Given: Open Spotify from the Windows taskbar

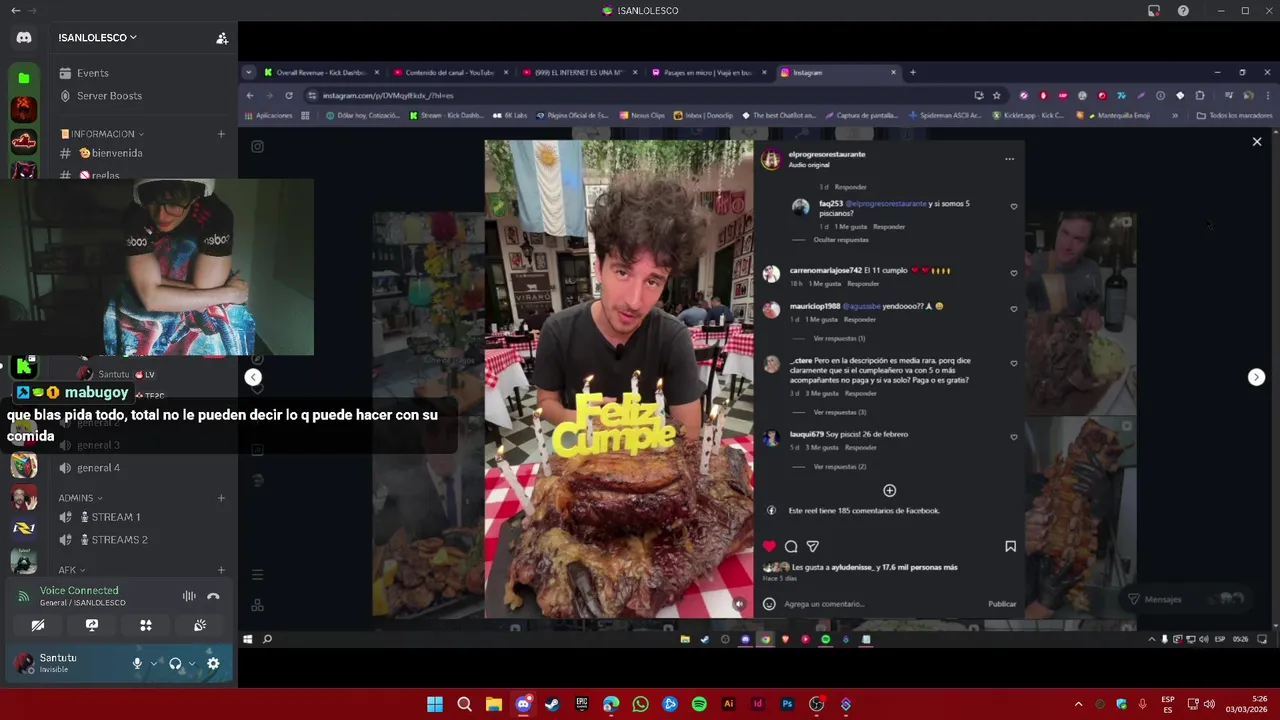Looking at the screenshot, I should click(699, 704).
